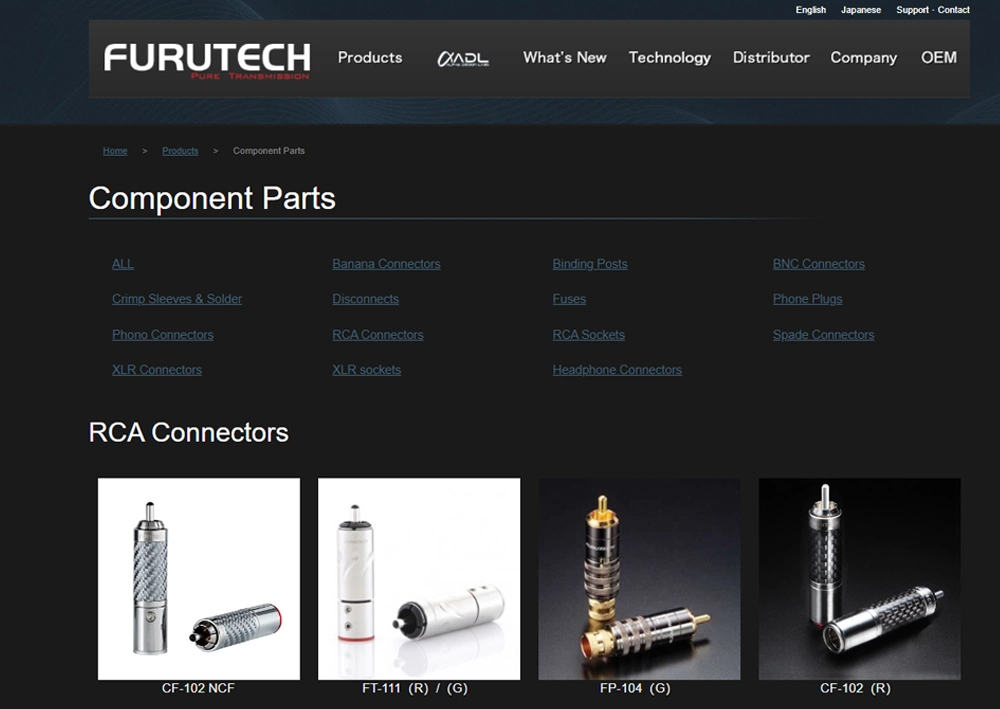Image resolution: width=1000 pixels, height=709 pixels.
Task: Open the RCA Sockets category
Action: pos(589,335)
